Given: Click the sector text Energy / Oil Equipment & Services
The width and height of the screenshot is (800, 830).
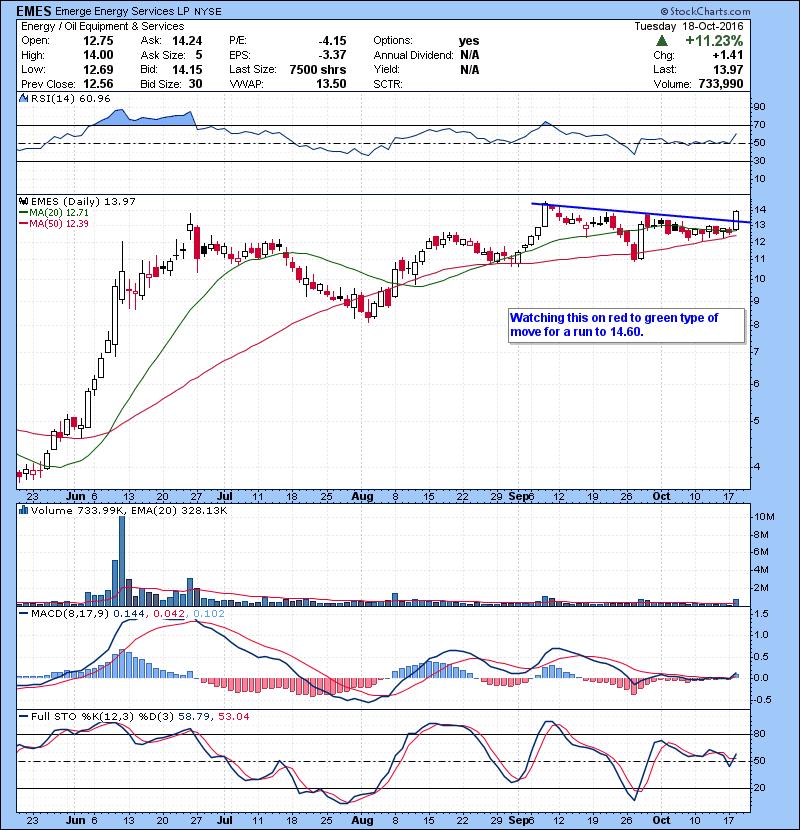Looking at the screenshot, I should point(103,26).
